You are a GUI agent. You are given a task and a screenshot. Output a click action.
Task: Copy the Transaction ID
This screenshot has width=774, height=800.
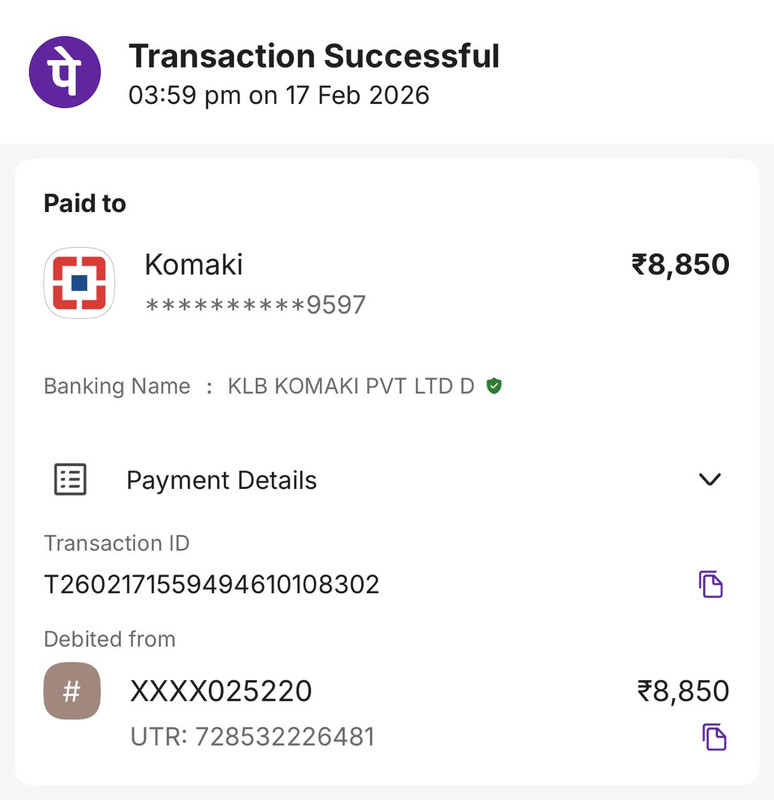coord(711,584)
